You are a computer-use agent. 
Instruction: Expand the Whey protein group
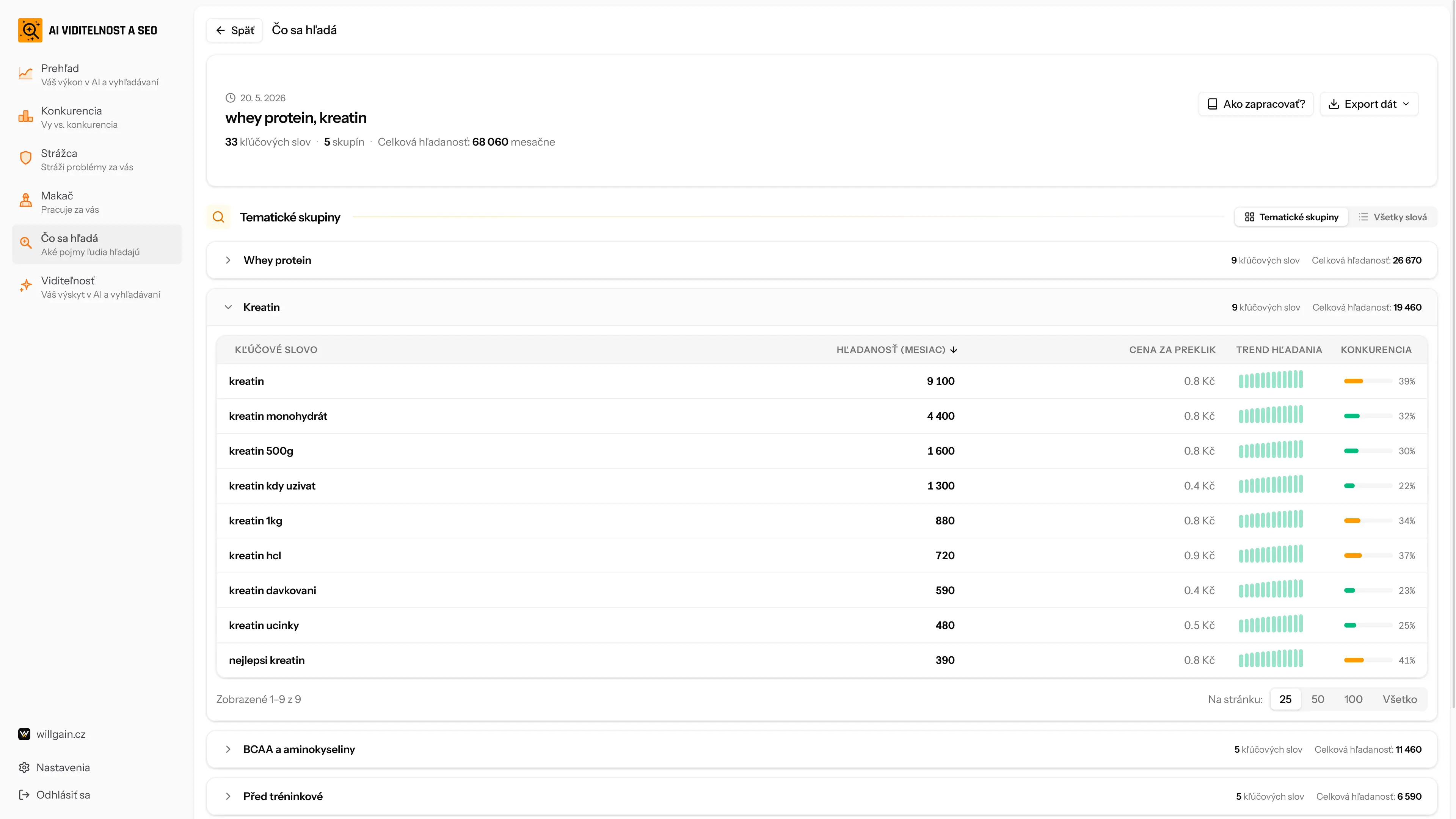click(228, 260)
